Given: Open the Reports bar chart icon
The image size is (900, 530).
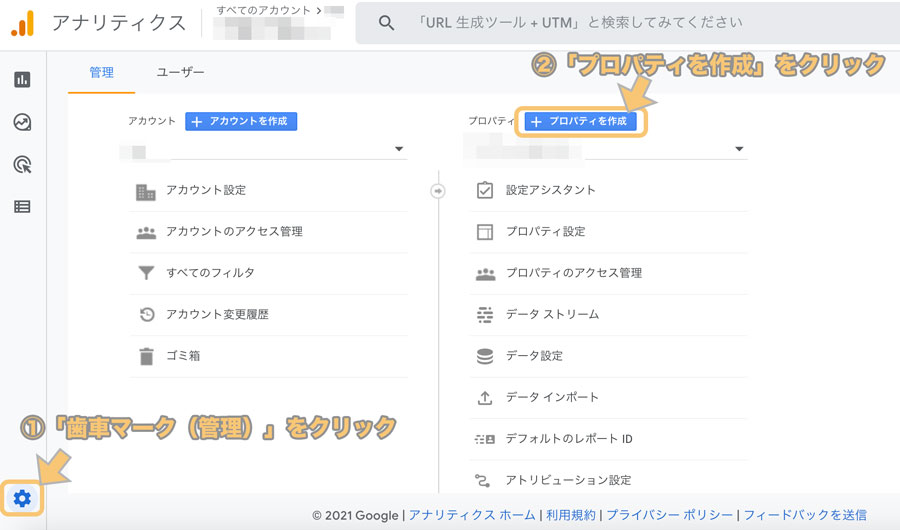Looking at the screenshot, I should 22,80.
